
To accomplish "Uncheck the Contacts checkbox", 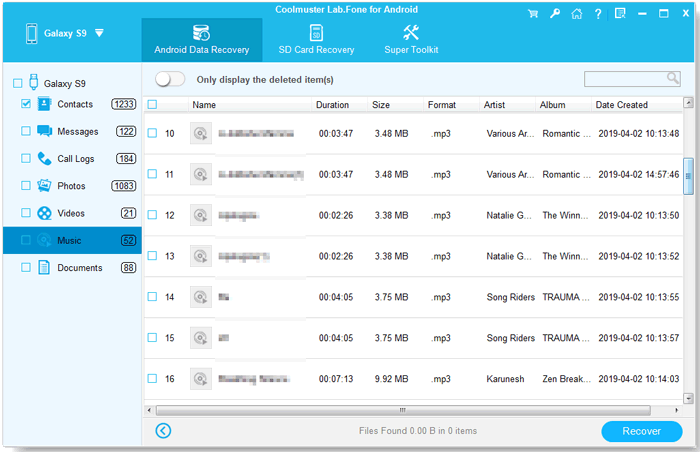I will (x=26, y=104).
